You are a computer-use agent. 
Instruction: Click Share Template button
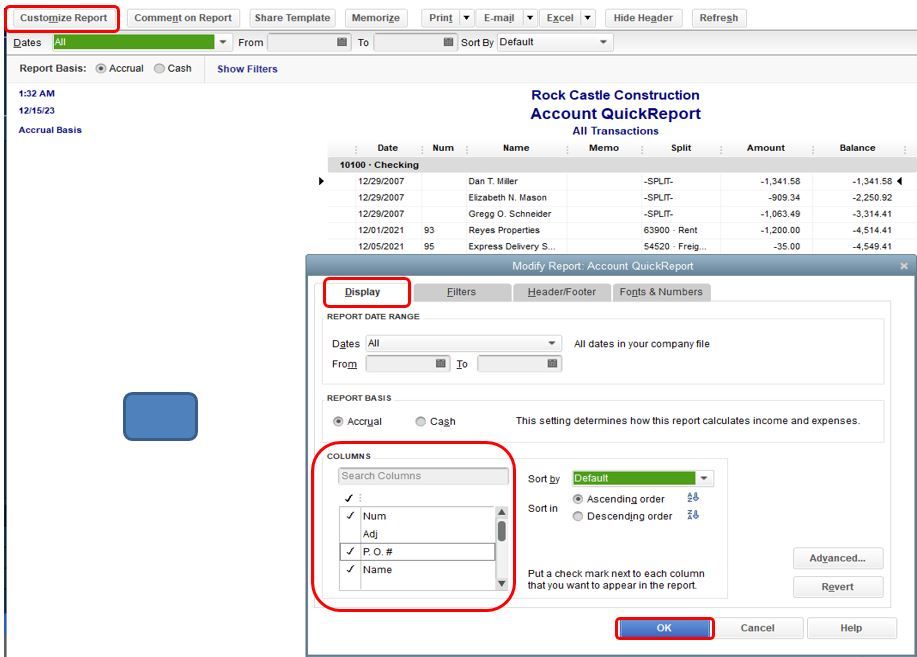click(292, 18)
